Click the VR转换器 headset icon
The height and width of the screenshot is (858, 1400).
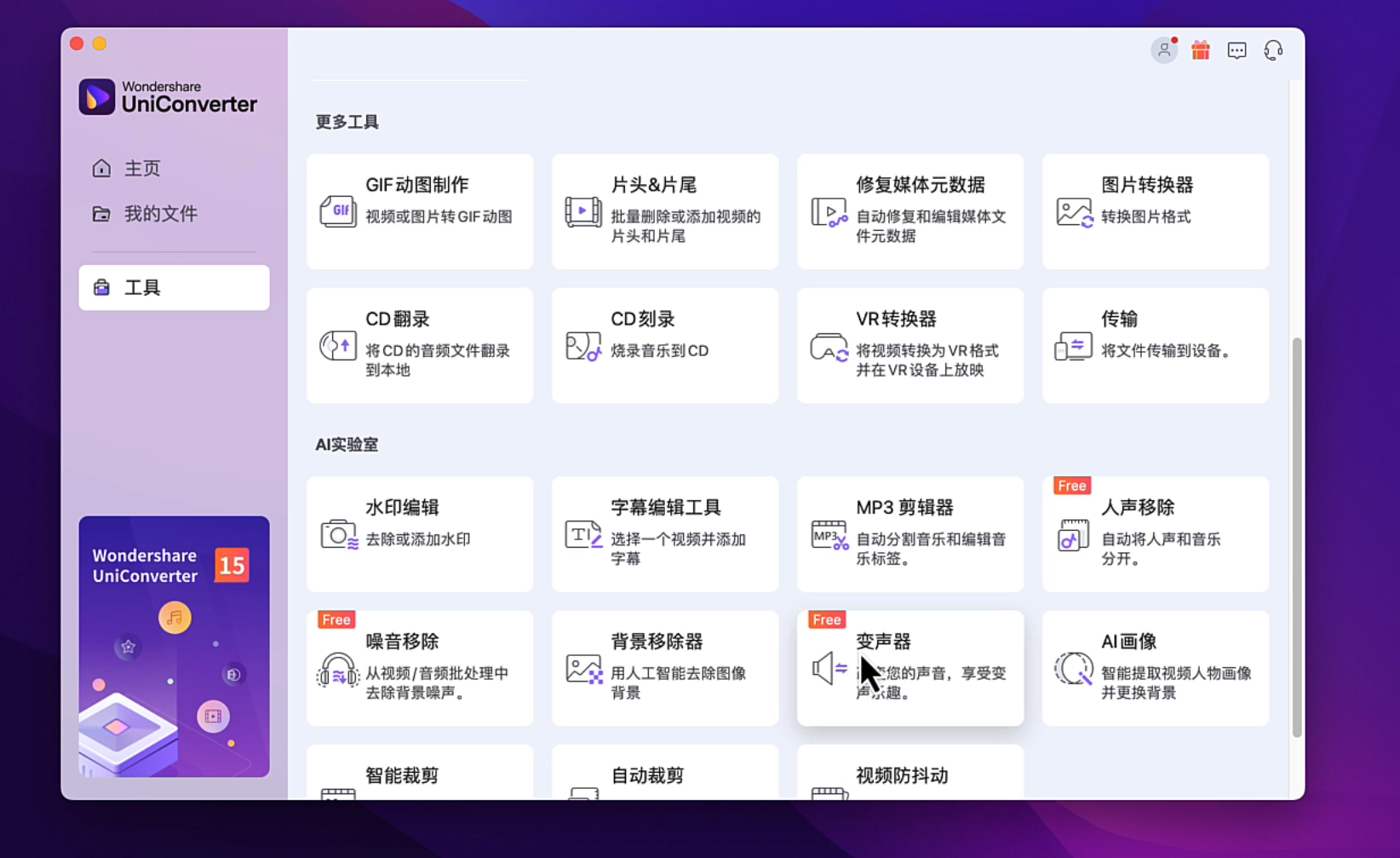pos(828,347)
